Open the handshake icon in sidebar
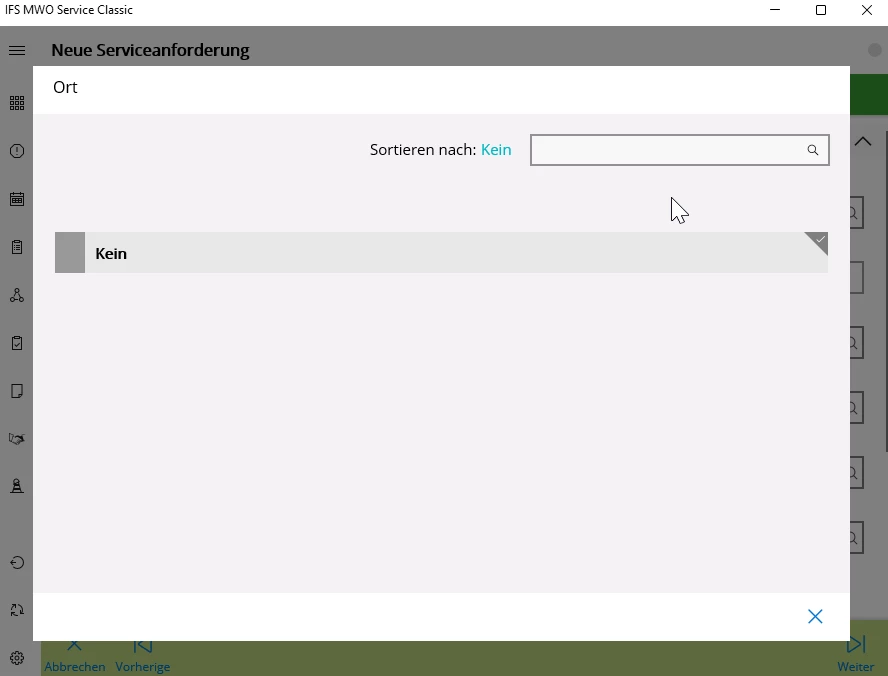 (17, 439)
